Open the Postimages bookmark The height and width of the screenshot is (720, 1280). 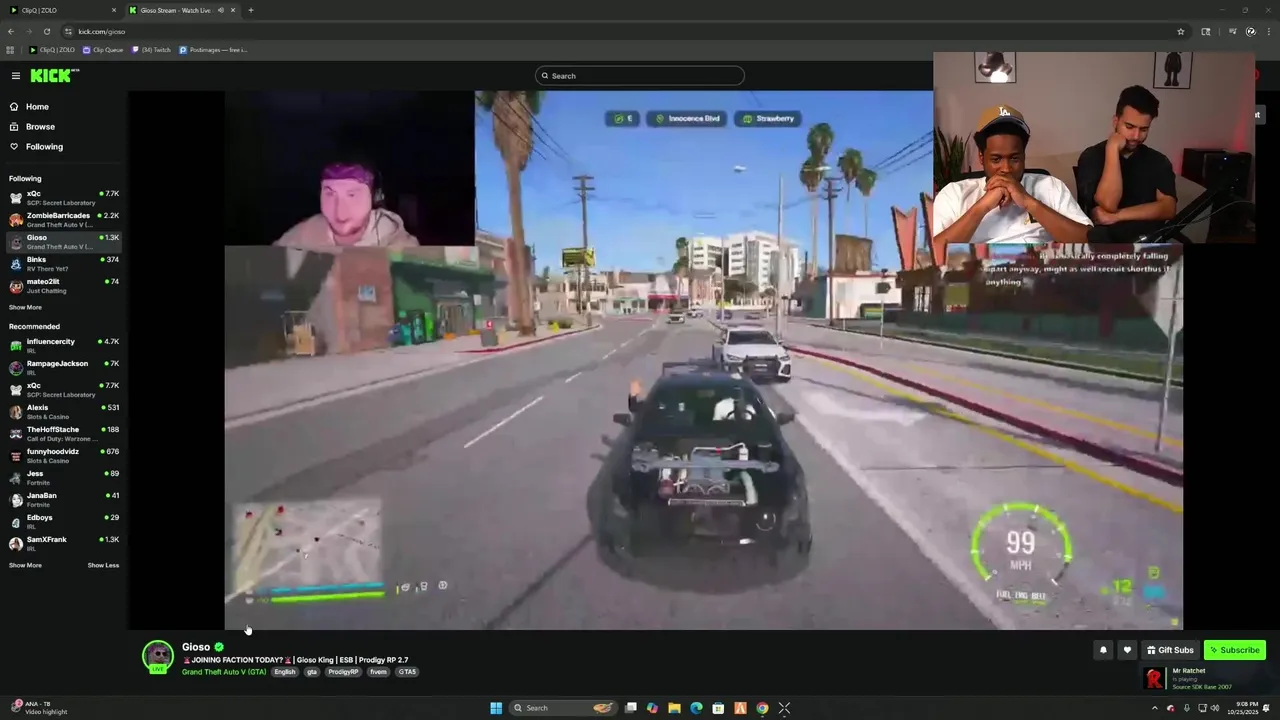213,50
